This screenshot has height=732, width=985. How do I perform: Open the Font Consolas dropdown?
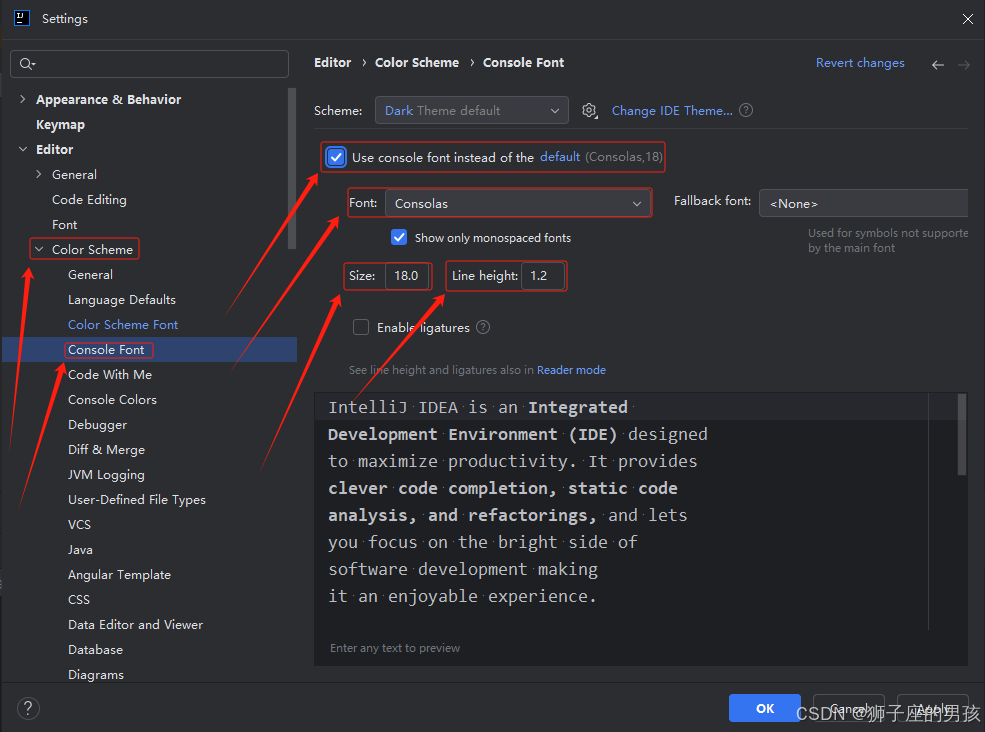pos(518,204)
